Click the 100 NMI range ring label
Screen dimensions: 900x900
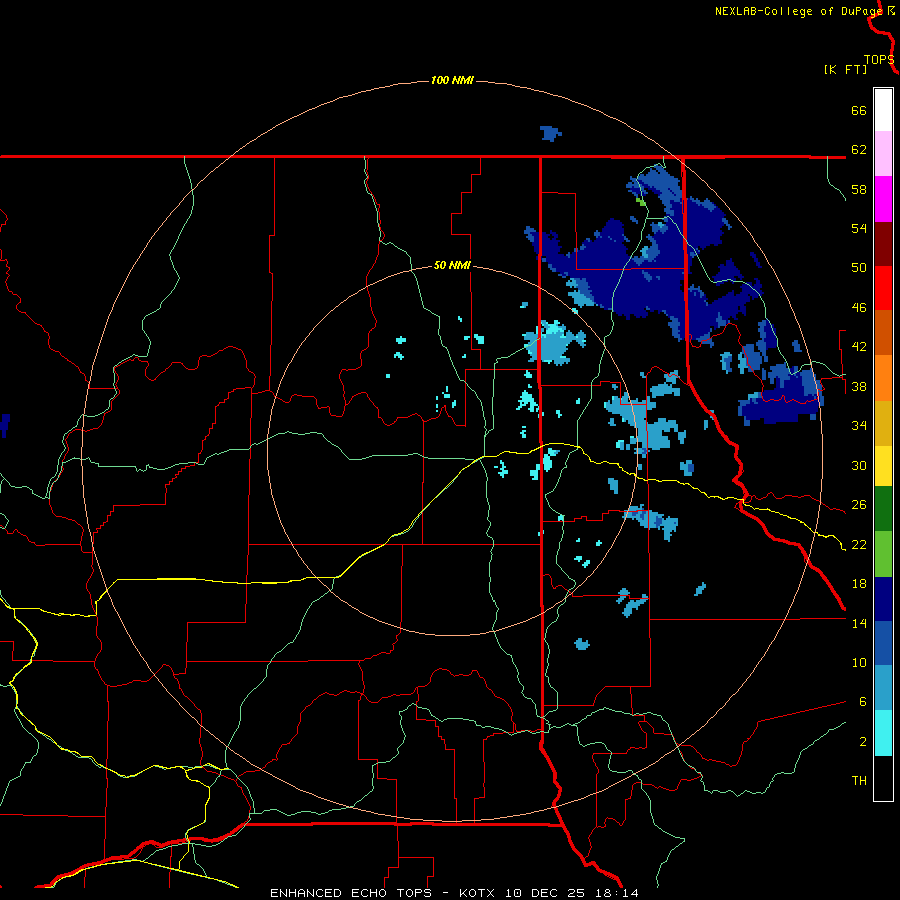(x=452, y=80)
